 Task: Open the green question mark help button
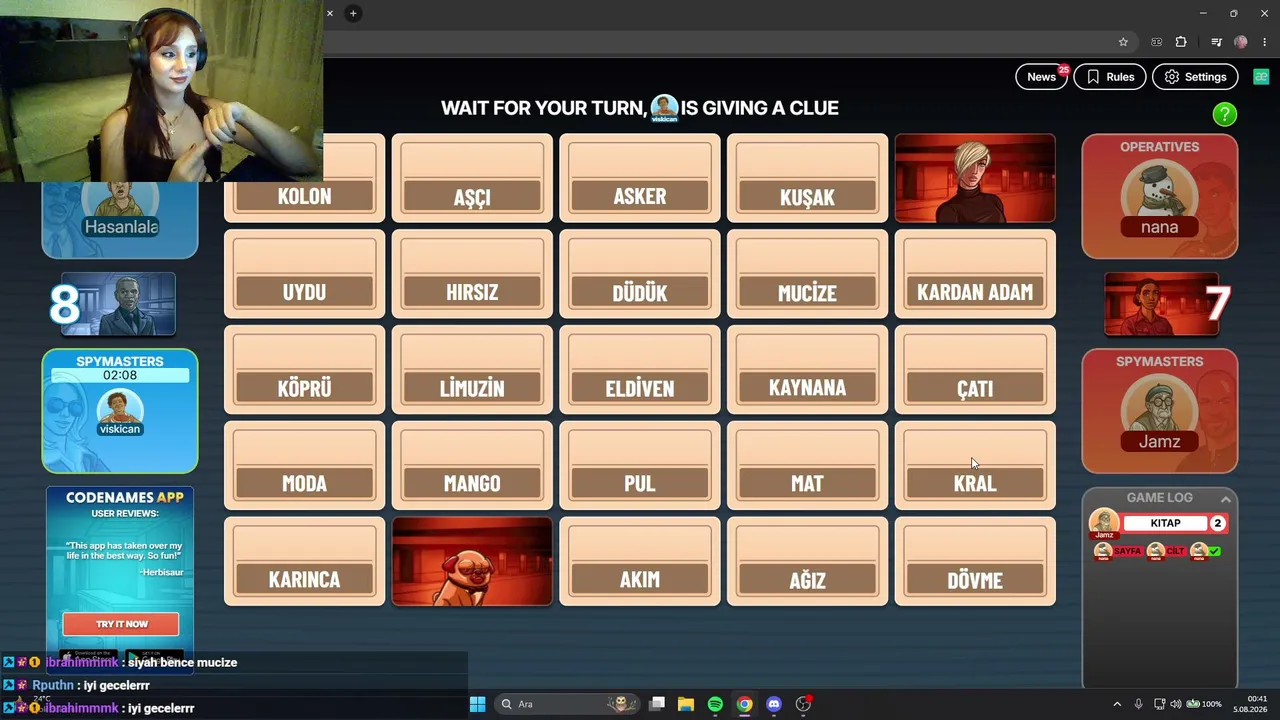1225,115
